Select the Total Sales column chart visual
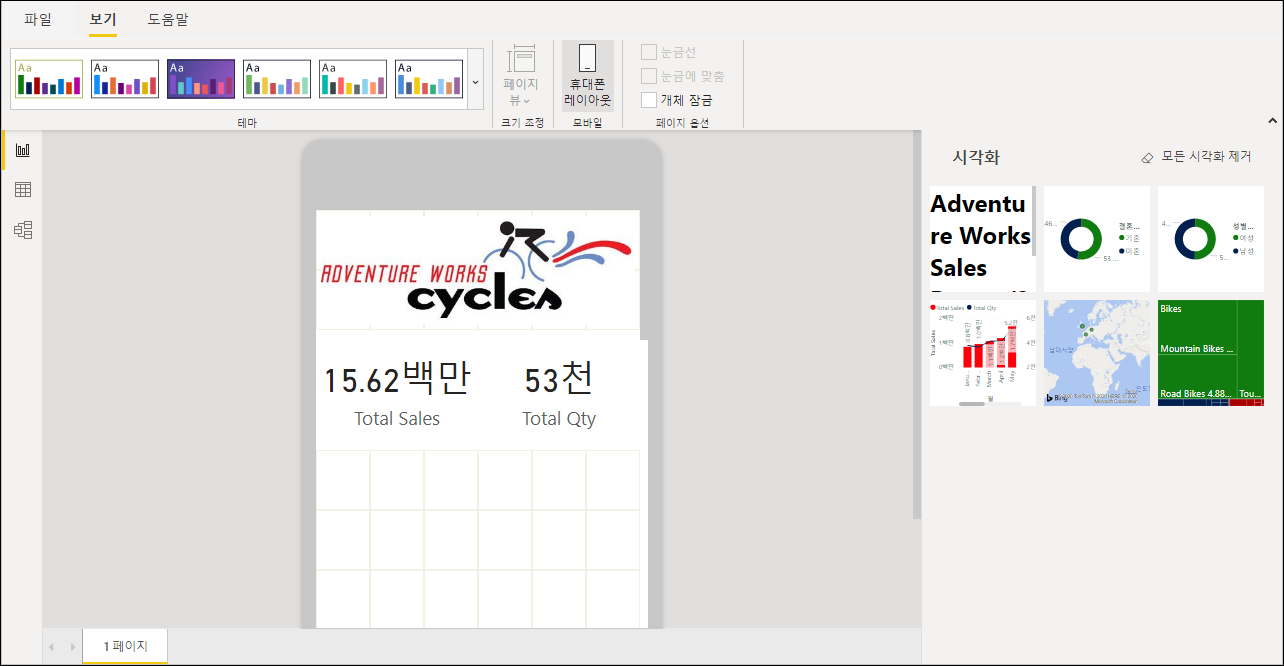1284x666 pixels. point(982,353)
